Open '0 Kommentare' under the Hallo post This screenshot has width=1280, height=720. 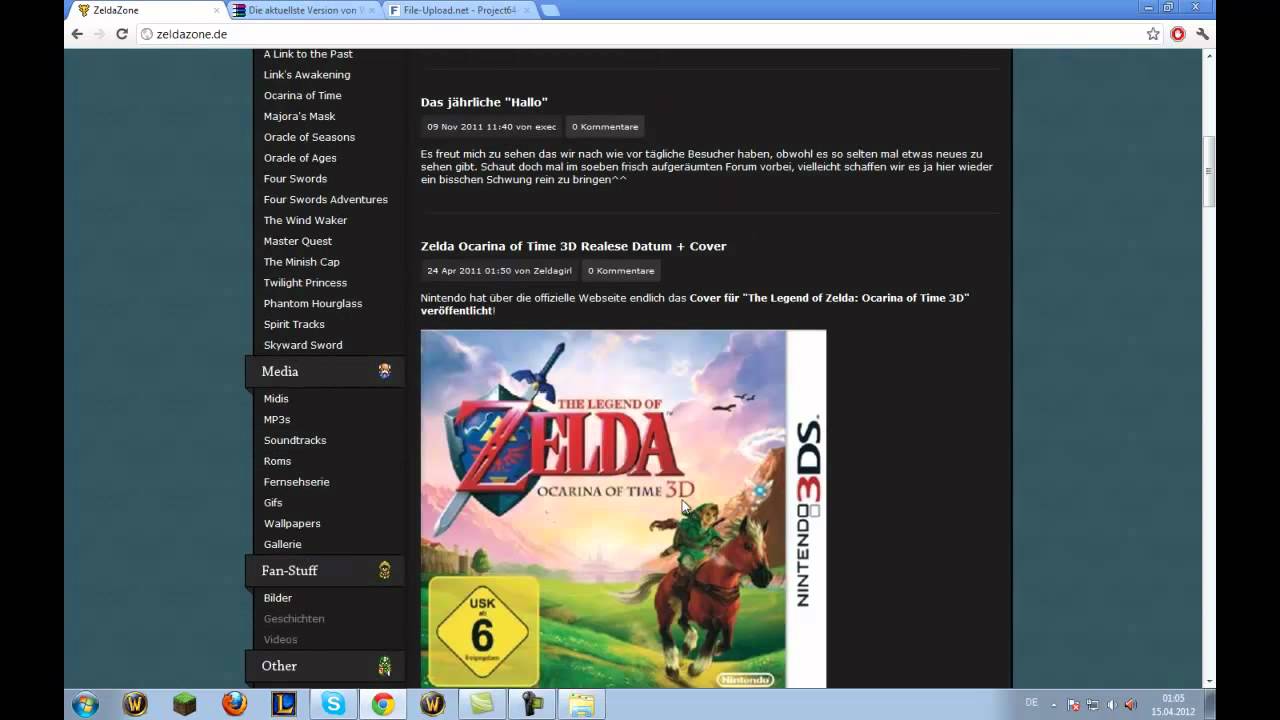pyautogui.click(x=605, y=127)
